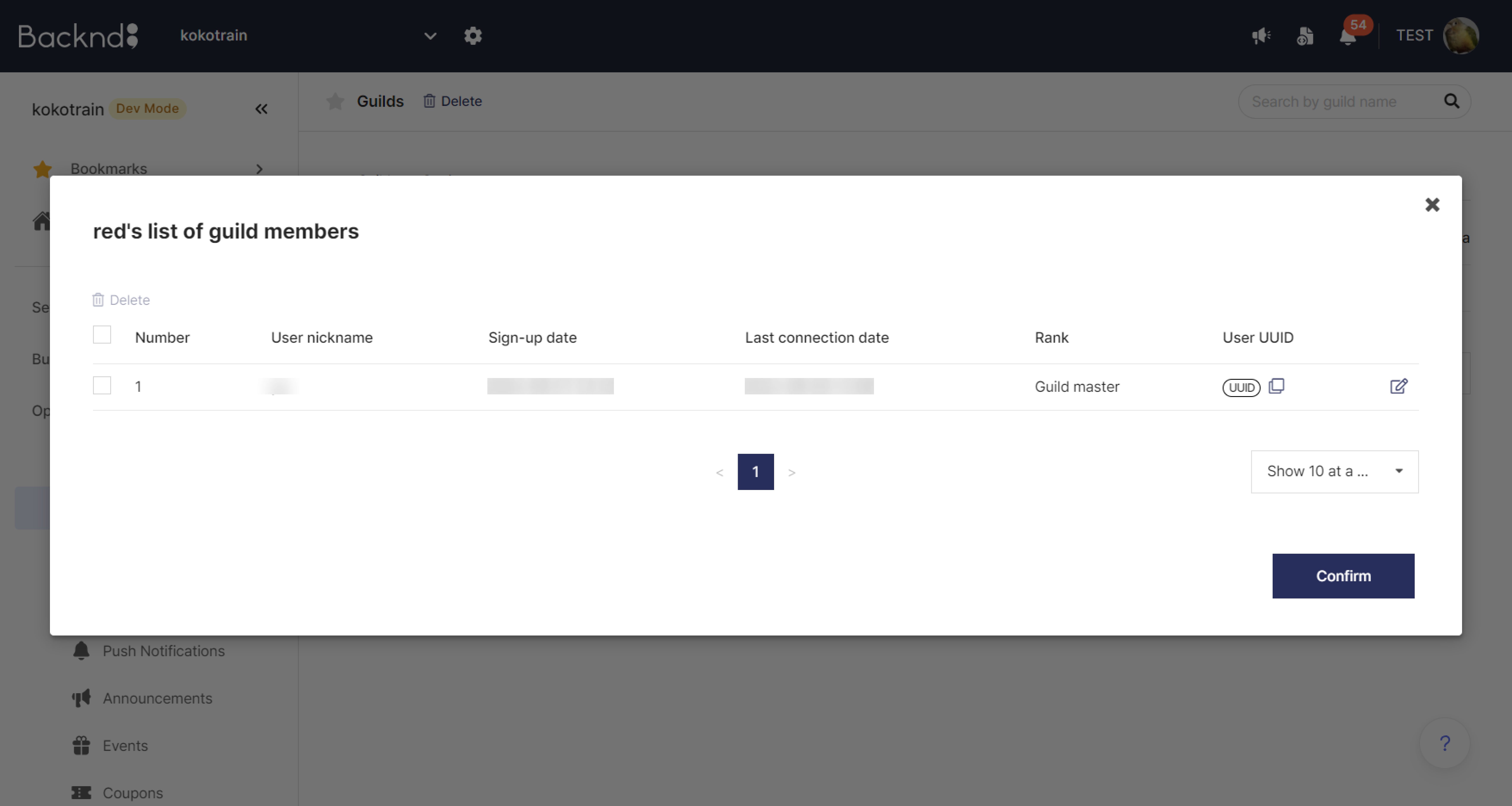1512x806 pixels.
Task: Edit the Guild master member row
Action: (x=1399, y=386)
